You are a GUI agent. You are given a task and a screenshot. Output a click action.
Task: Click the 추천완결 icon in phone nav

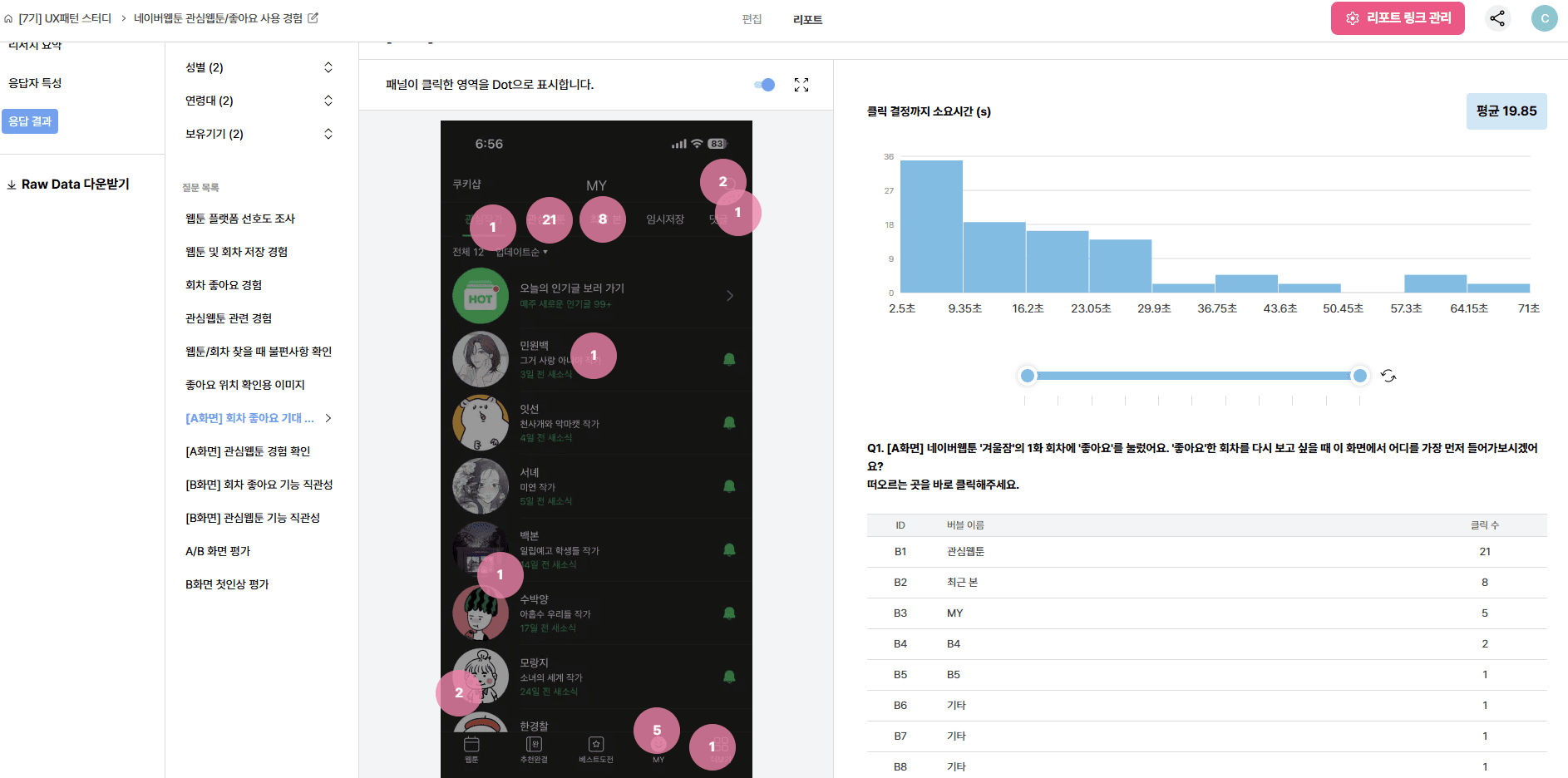534,744
